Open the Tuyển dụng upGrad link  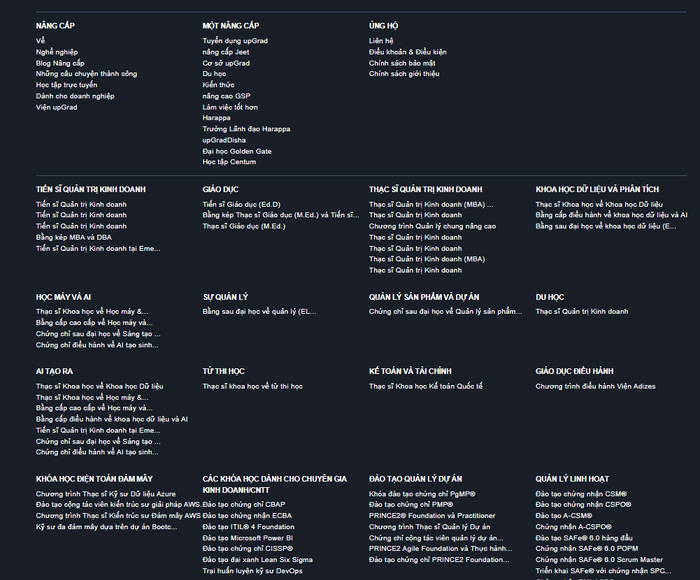coord(235,41)
